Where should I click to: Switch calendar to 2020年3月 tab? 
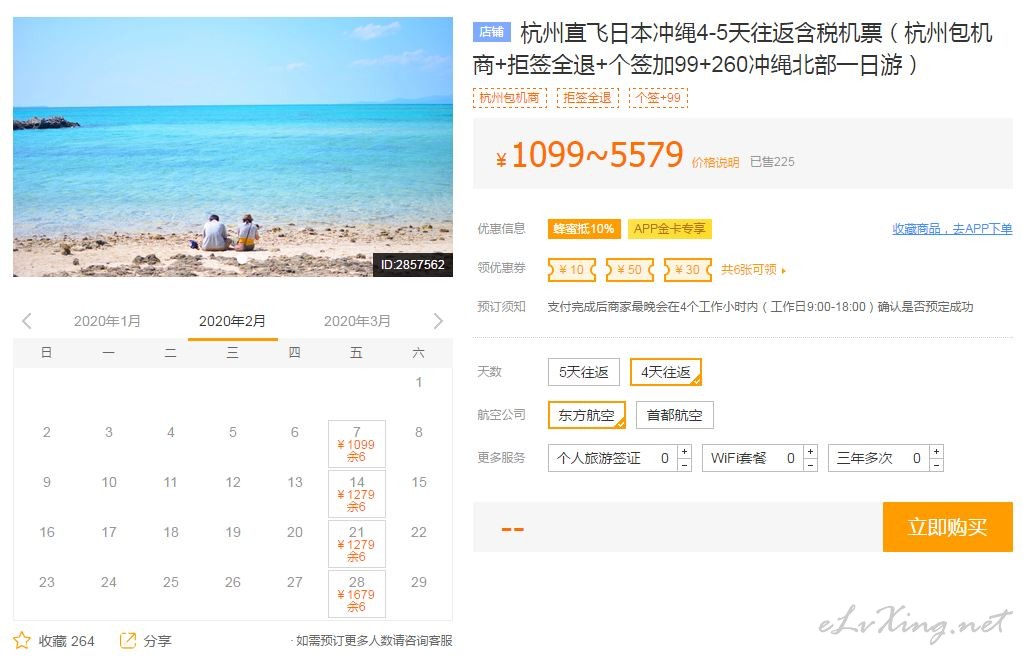[x=357, y=321]
